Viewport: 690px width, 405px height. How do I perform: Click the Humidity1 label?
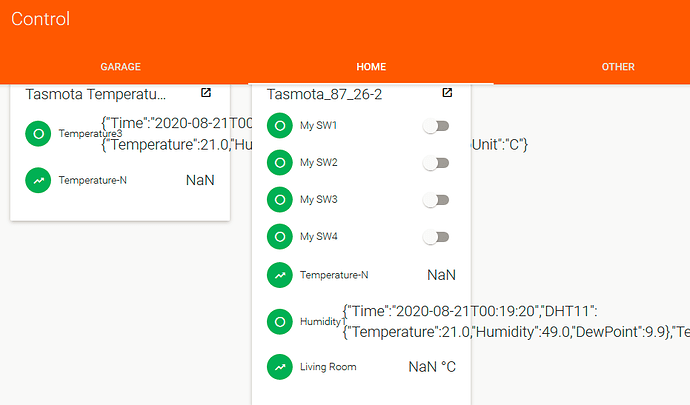tap(323, 321)
